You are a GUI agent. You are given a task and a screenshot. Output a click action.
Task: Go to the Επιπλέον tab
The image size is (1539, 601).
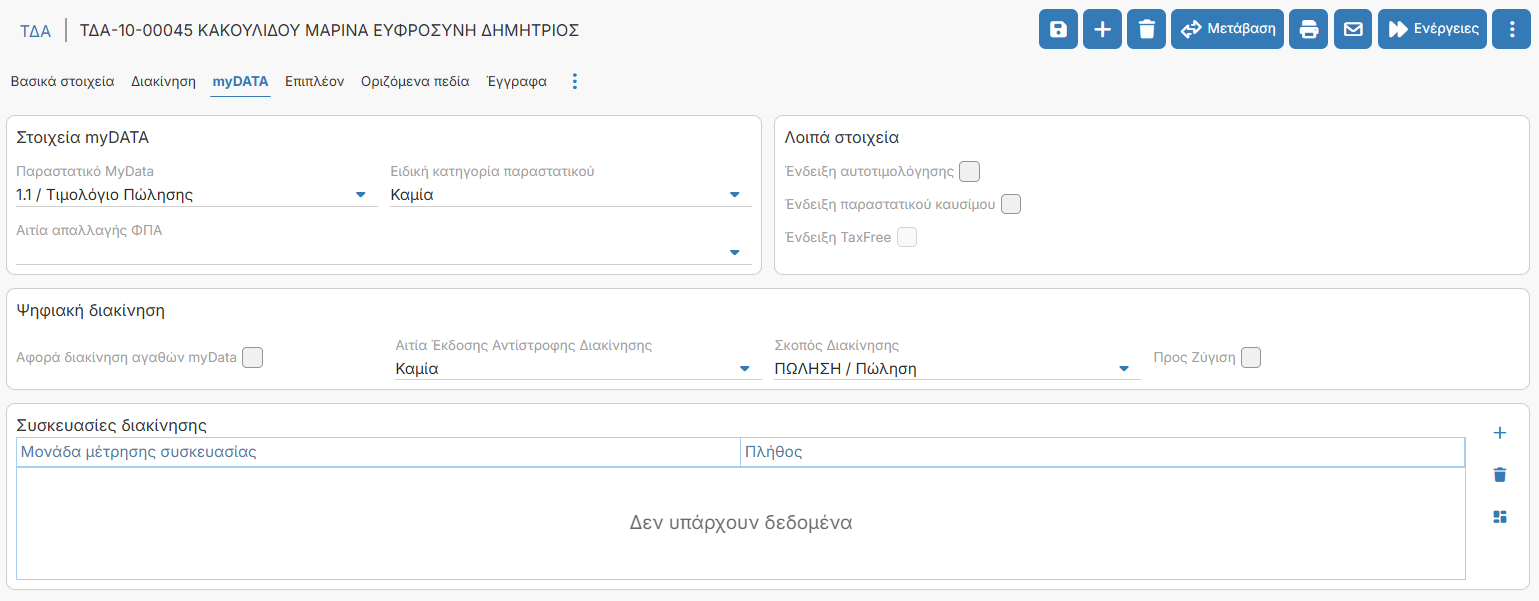click(314, 82)
